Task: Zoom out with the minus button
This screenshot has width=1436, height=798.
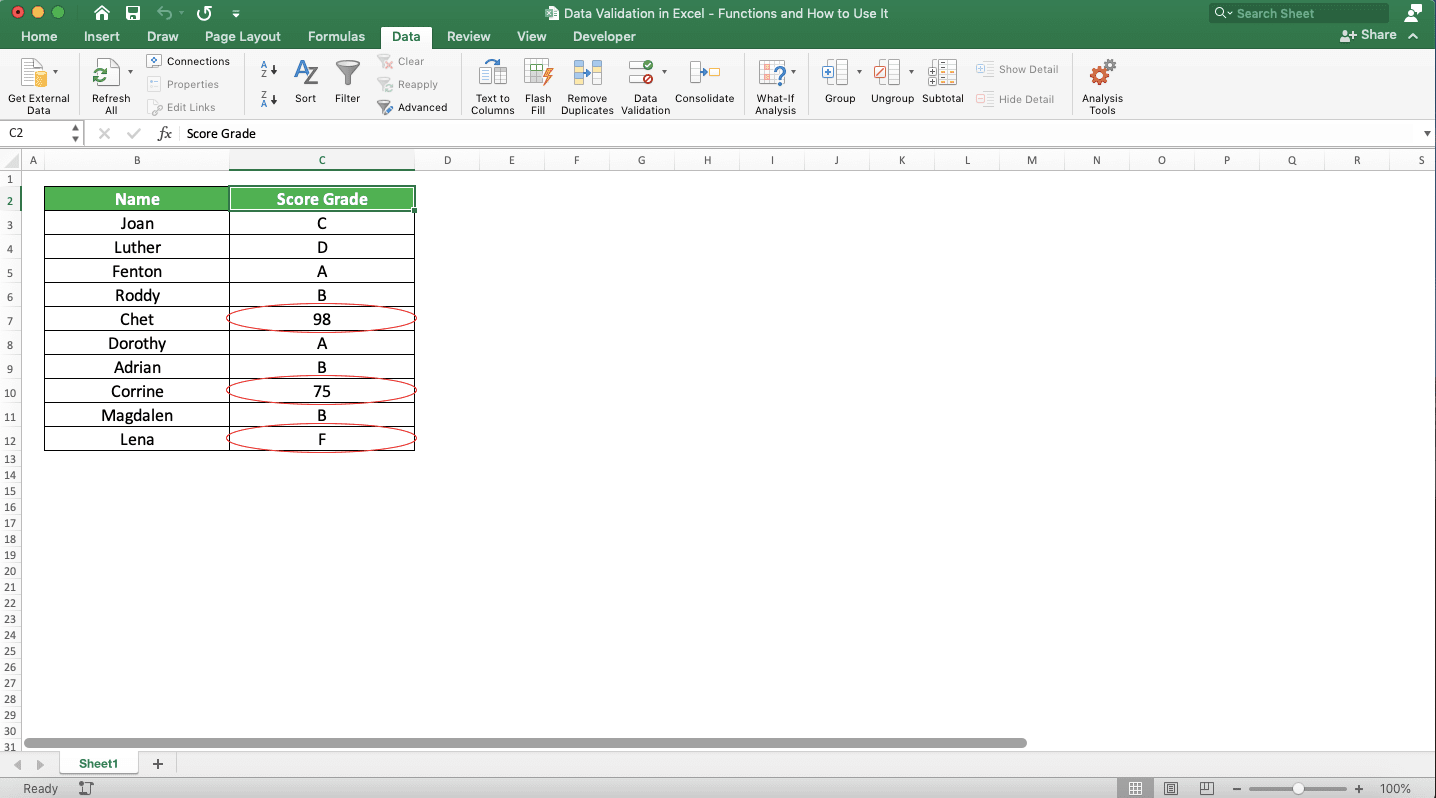Action: (x=1236, y=788)
